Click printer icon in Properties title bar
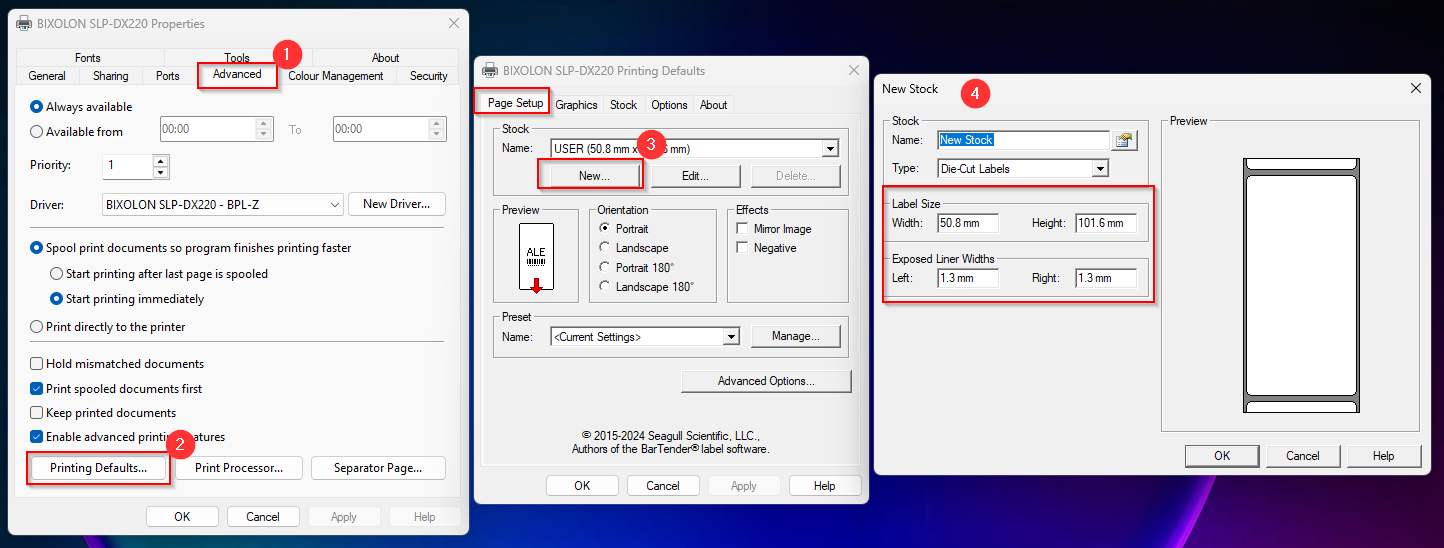 click(24, 23)
